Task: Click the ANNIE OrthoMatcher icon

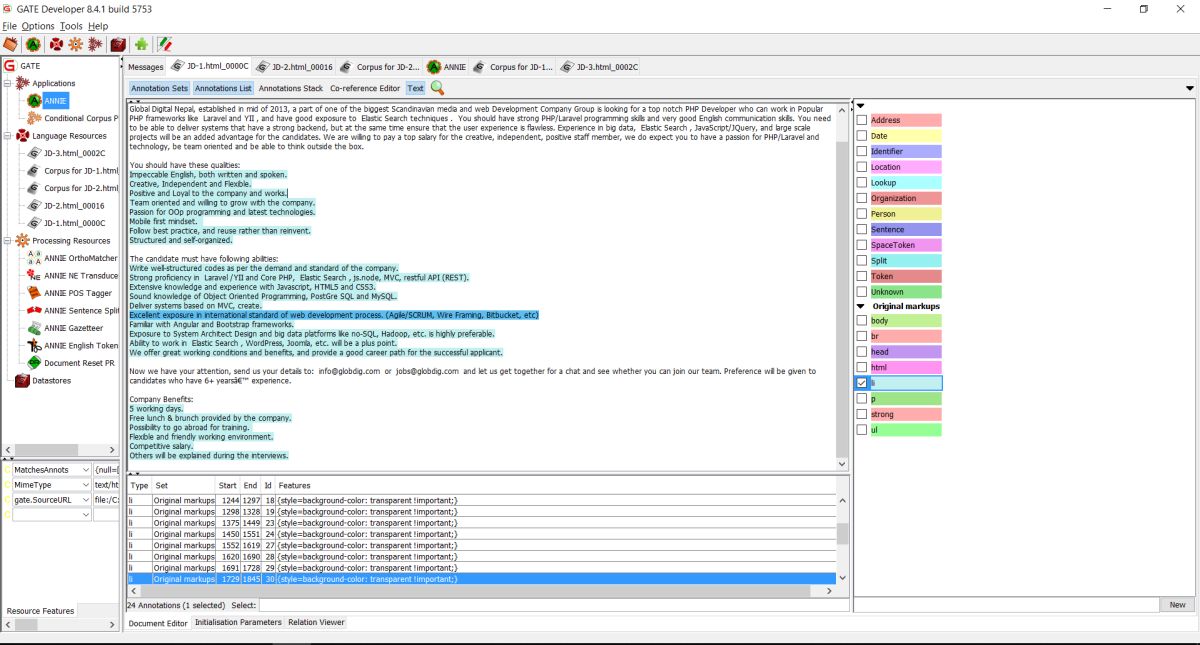Action: [35, 258]
